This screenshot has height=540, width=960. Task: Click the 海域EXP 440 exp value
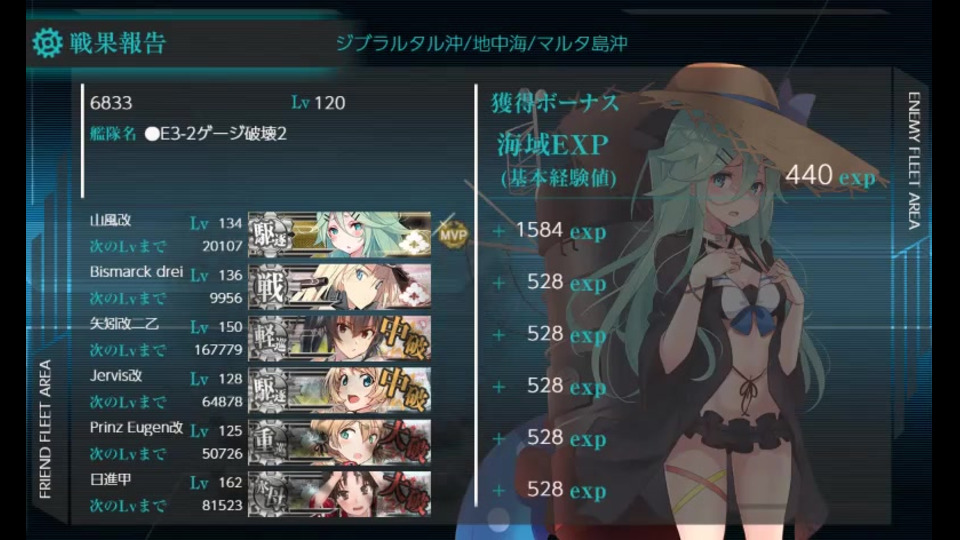point(830,176)
